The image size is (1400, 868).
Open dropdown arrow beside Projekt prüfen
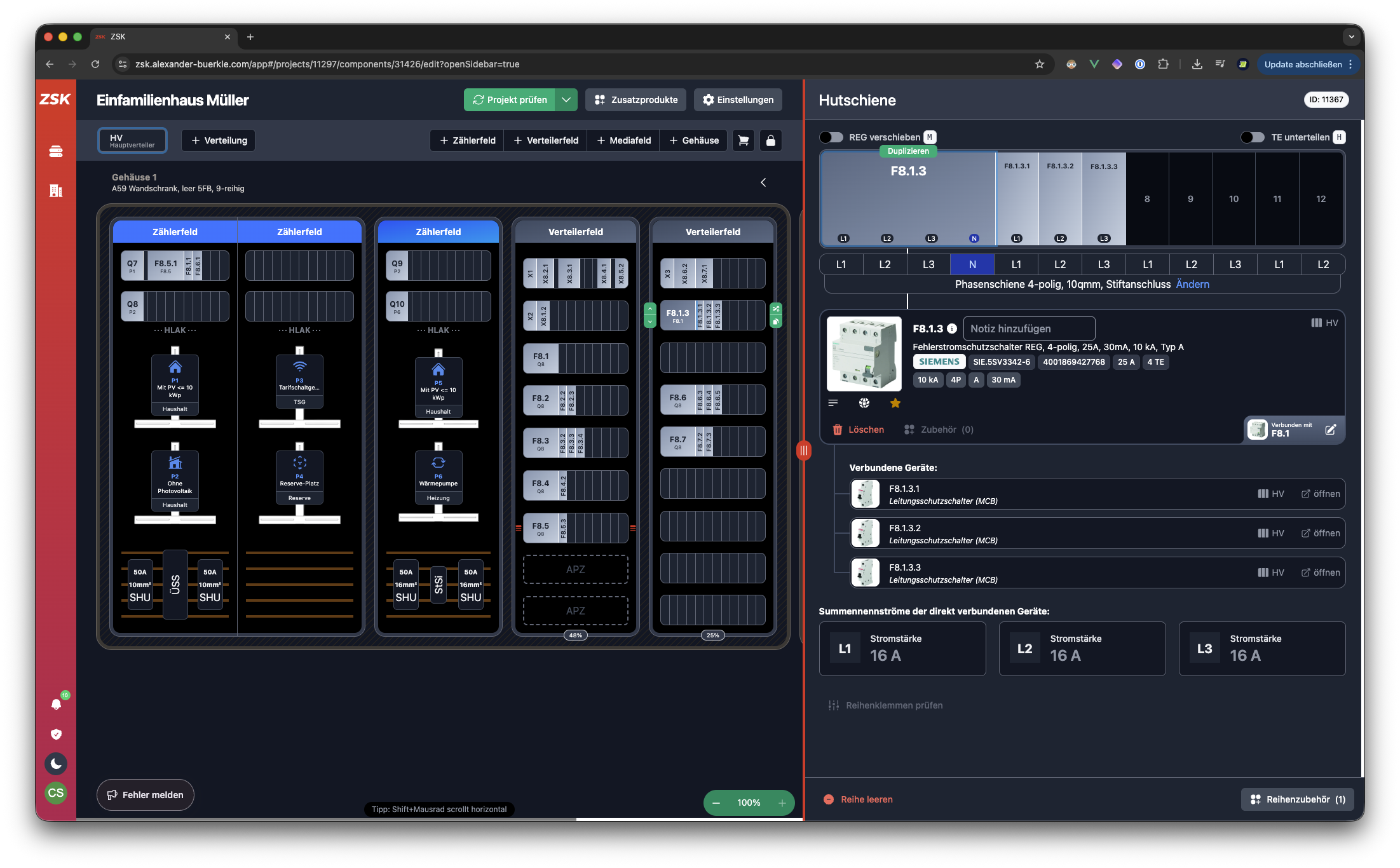(x=566, y=100)
